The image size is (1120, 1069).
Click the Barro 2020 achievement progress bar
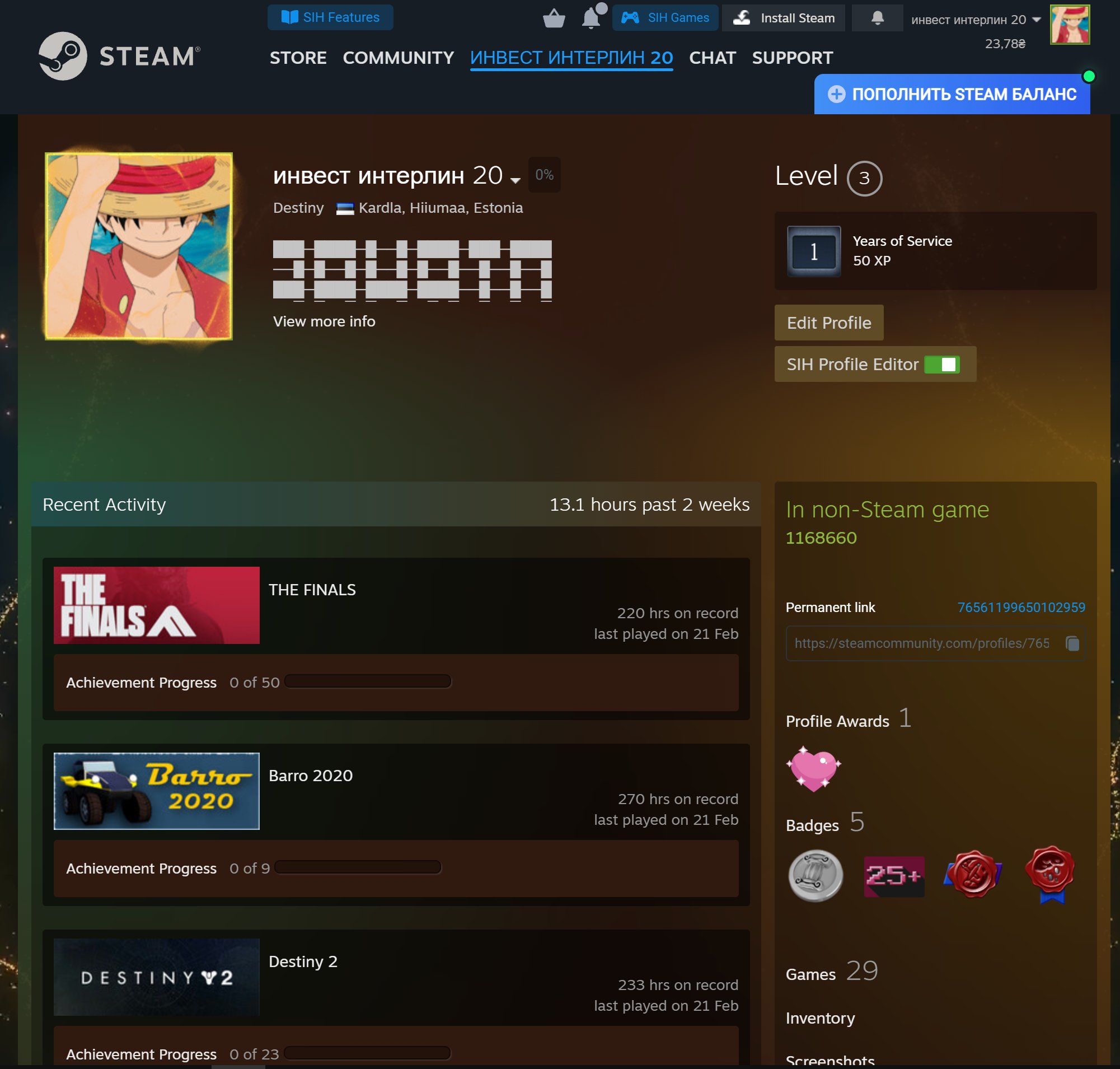(x=358, y=867)
